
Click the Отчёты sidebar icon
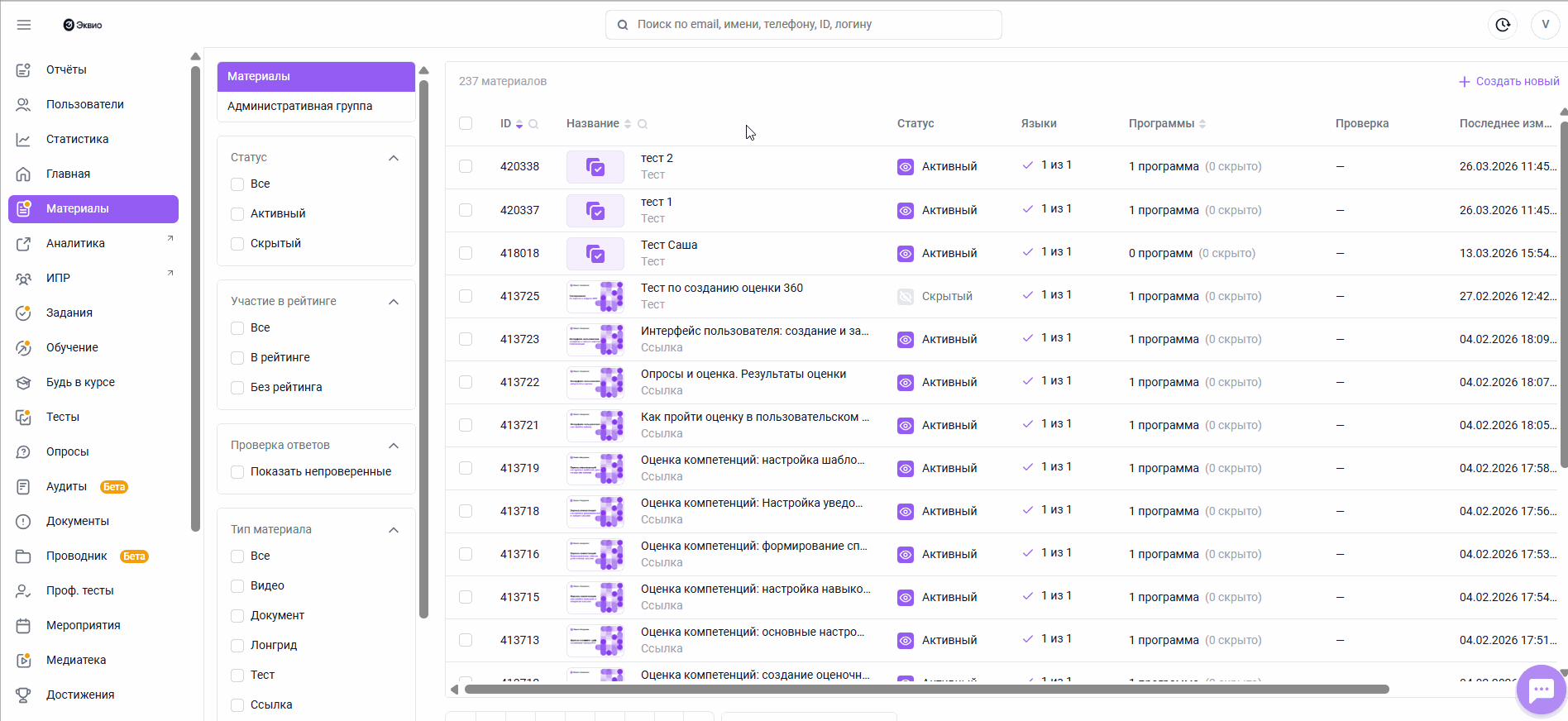click(23, 70)
